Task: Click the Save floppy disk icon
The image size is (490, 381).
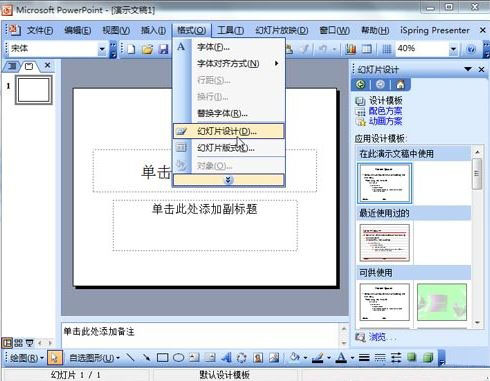Action: tap(163, 49)
